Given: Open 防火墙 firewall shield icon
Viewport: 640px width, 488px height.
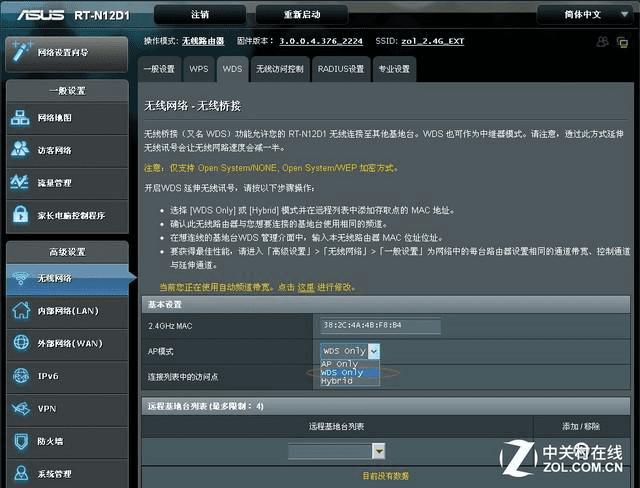Looking at the screenshot, I should (x=21, y=441).
